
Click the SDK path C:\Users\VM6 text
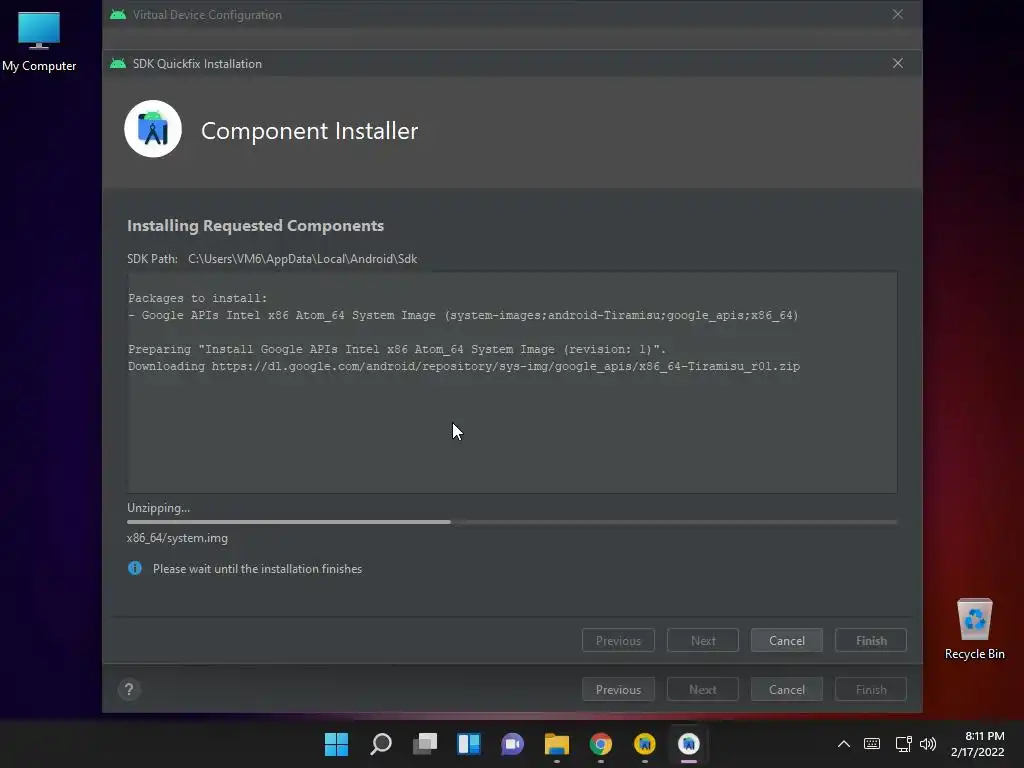tap(302, 259)
